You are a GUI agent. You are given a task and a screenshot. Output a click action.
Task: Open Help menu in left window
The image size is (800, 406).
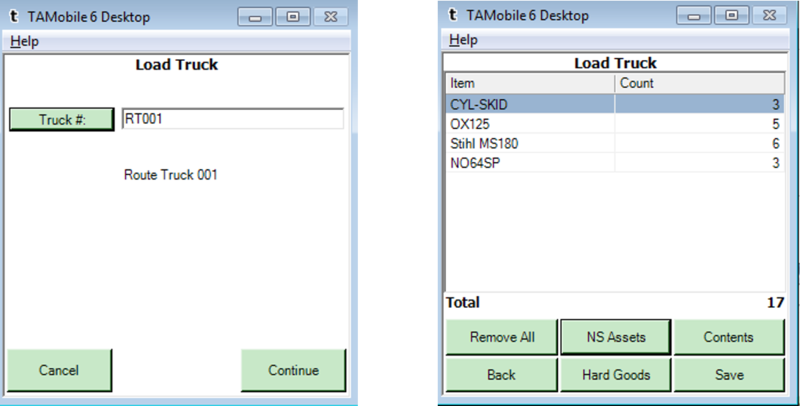tap(24, 41)
